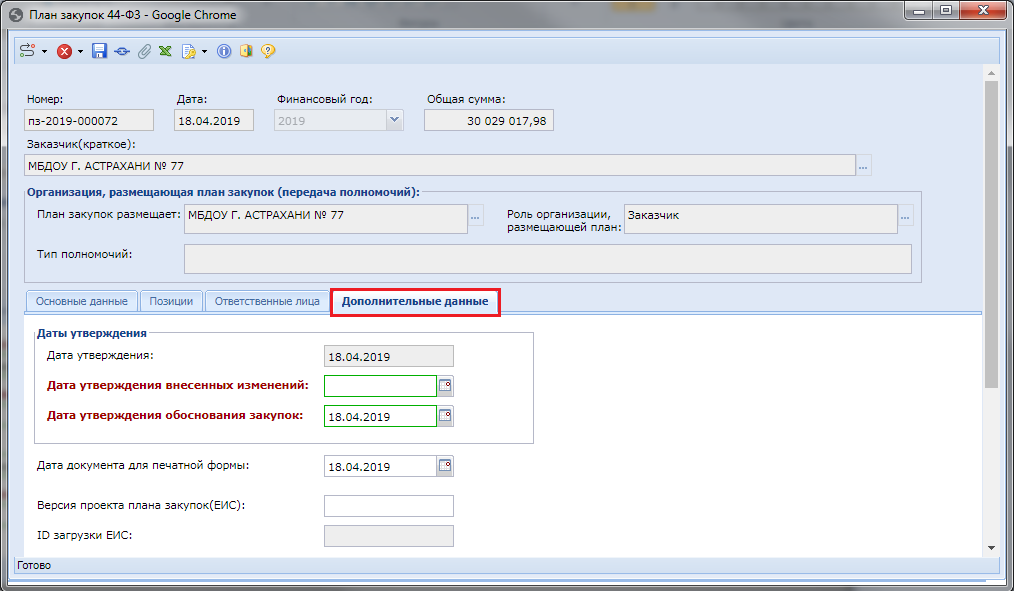Open the Позиции tab

click(x=171, y=301)
